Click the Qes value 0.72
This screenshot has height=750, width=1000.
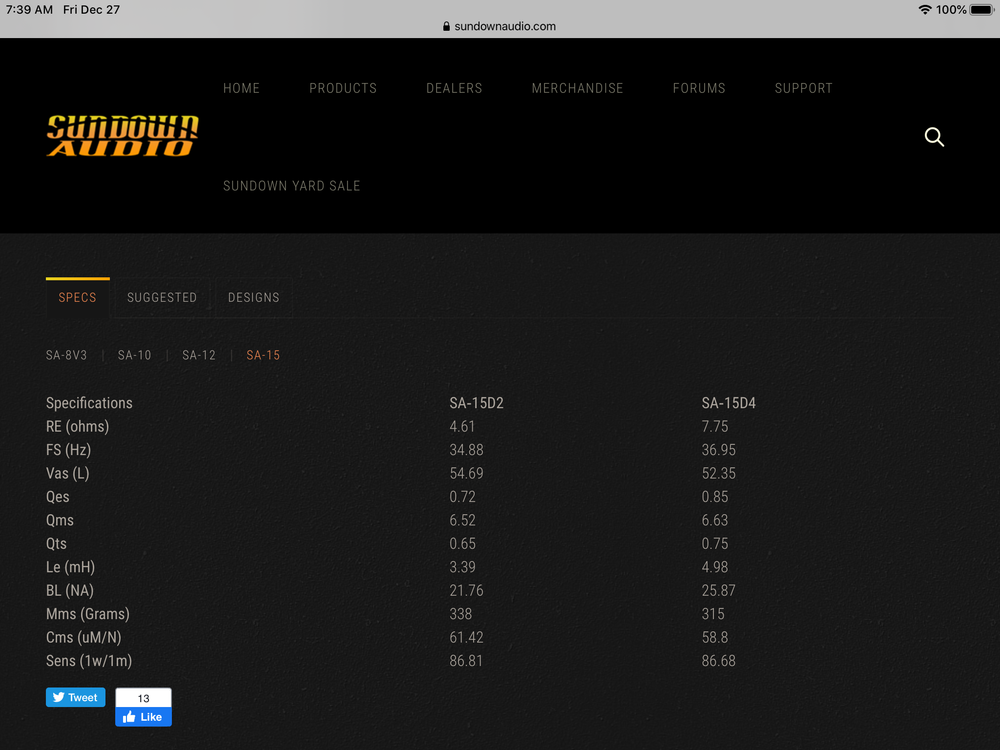(462, 497)
